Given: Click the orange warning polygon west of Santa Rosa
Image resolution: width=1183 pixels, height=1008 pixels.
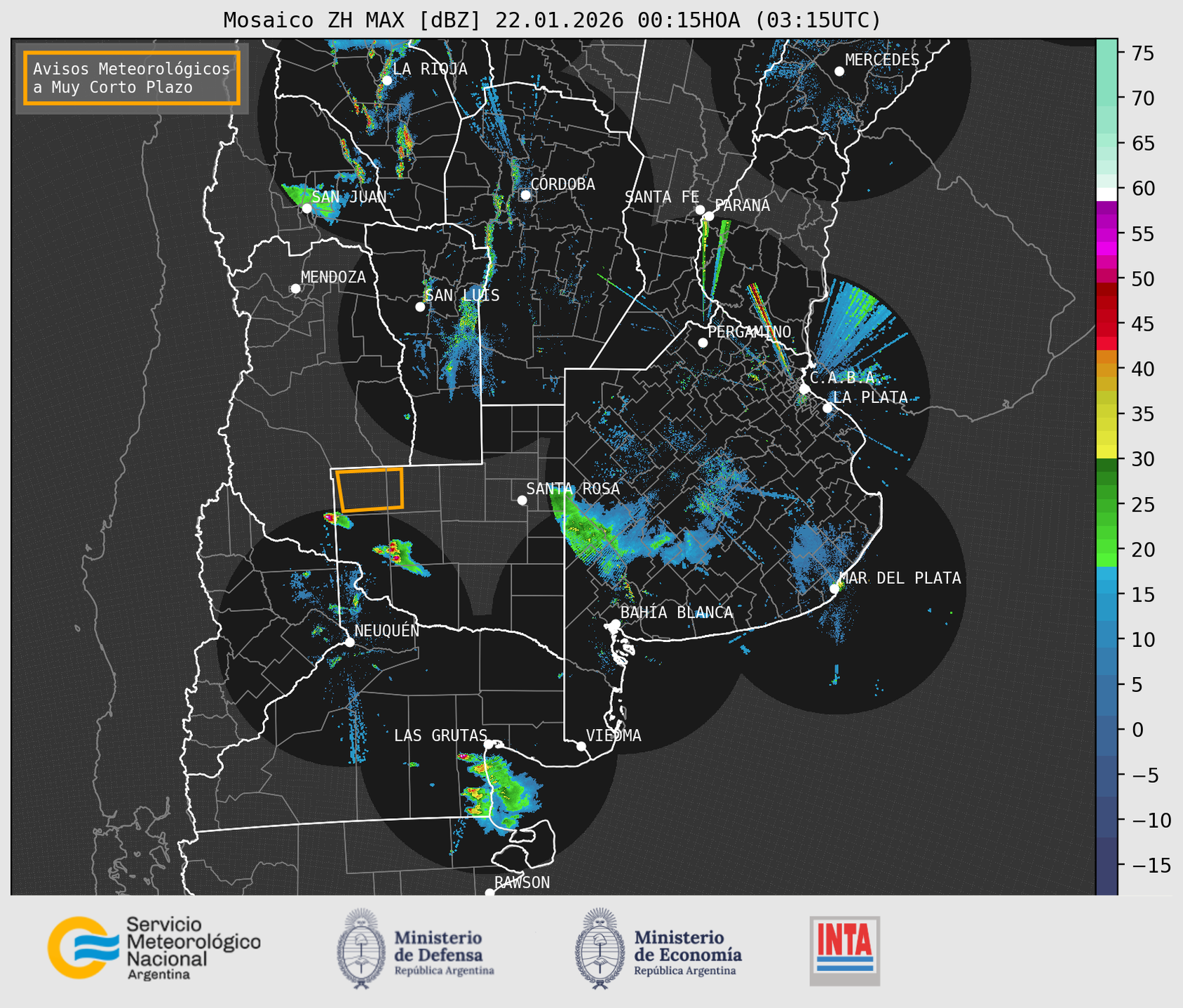Looking at the screenshot, I should click(x=370, y=489).
